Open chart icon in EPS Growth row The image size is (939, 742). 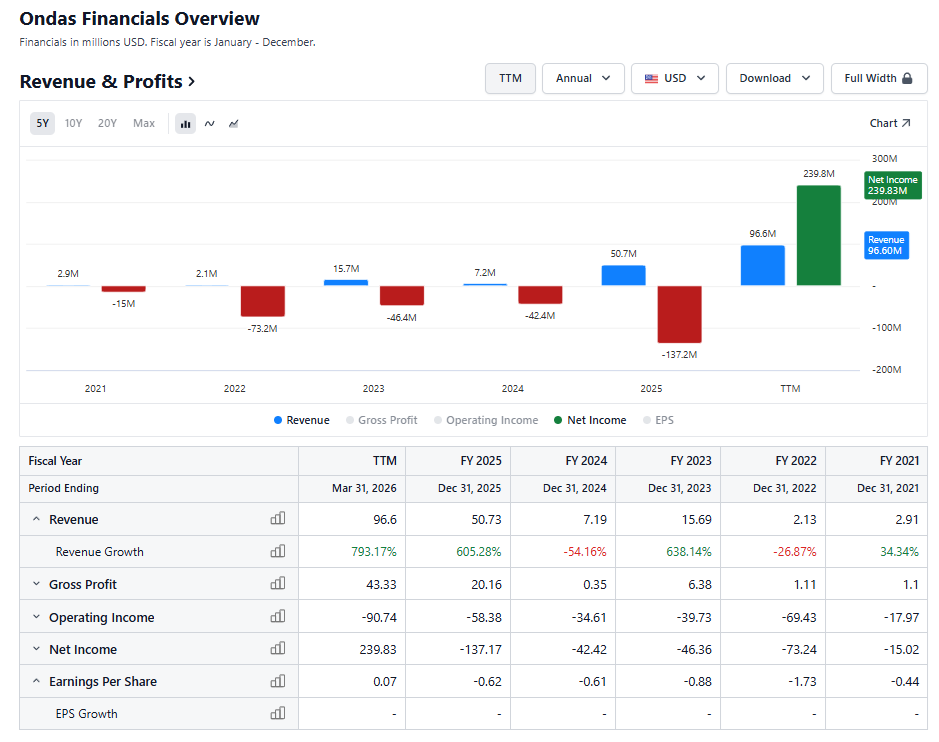click(x=277, y=713)
